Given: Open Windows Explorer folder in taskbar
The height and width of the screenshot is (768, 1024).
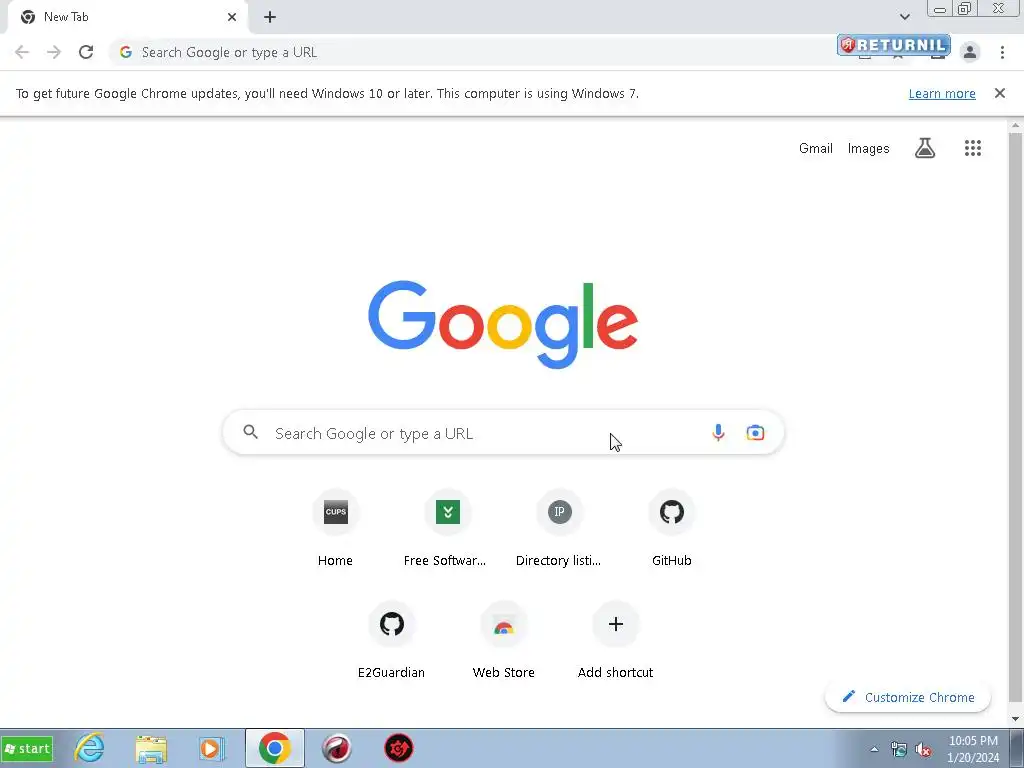Looking at the screenshot, I should click(x=151, y=748).
